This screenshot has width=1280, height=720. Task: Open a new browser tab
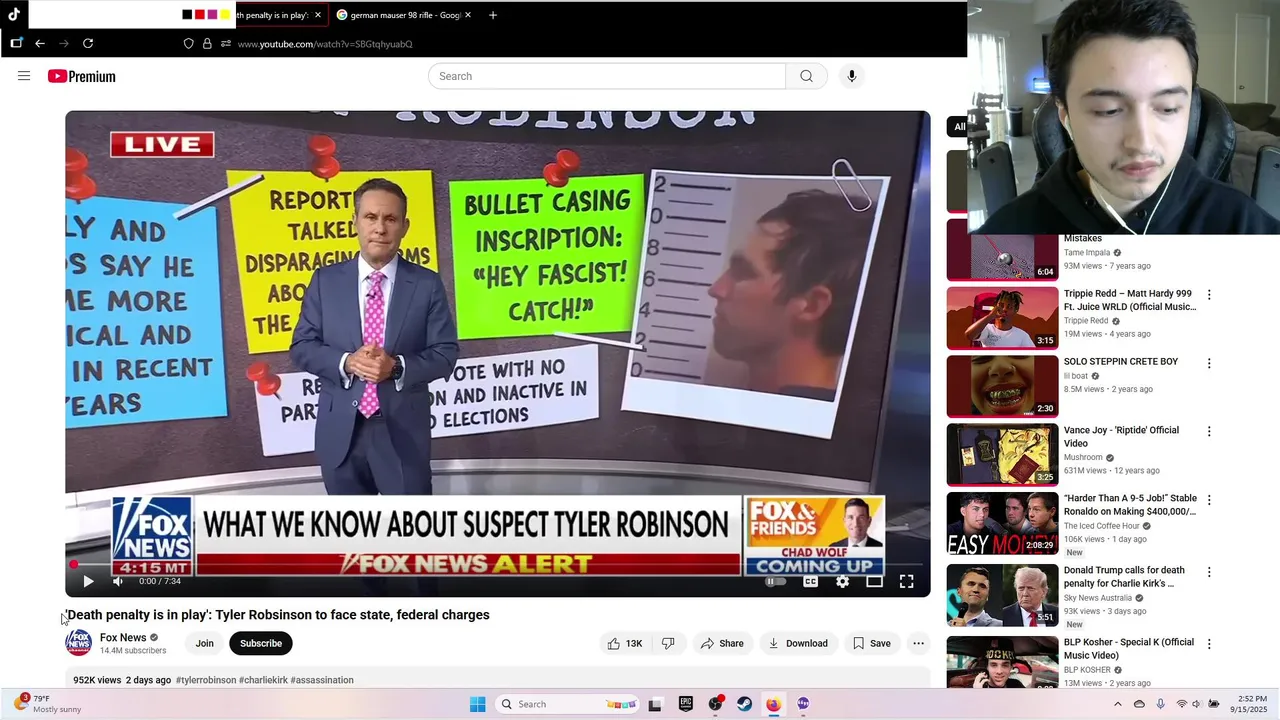pos(492,15)
